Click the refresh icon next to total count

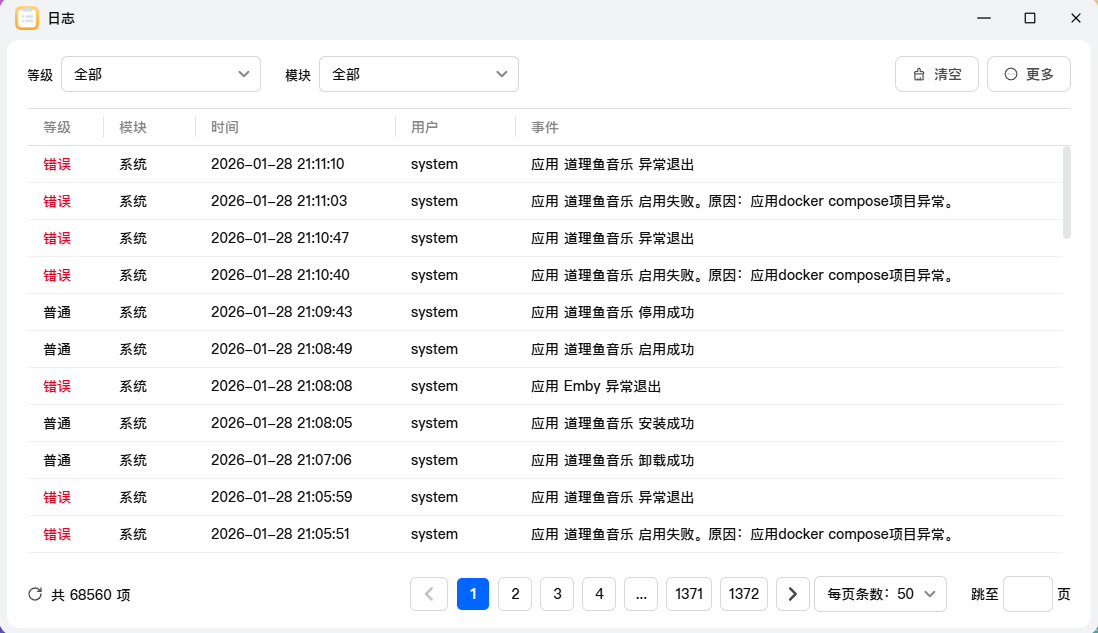coord(36,593)
